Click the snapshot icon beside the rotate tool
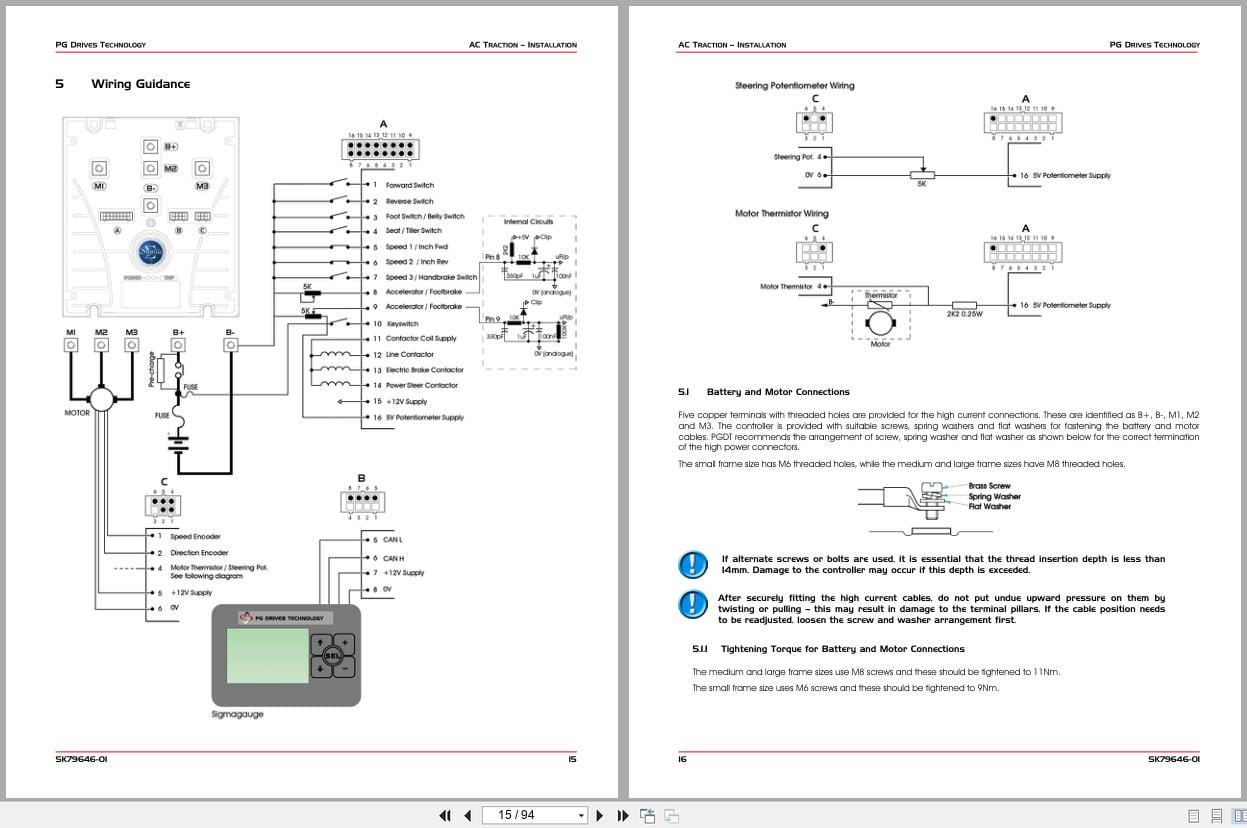The height and width of the screenshot is (828, 1247). [x=672, y=816]
